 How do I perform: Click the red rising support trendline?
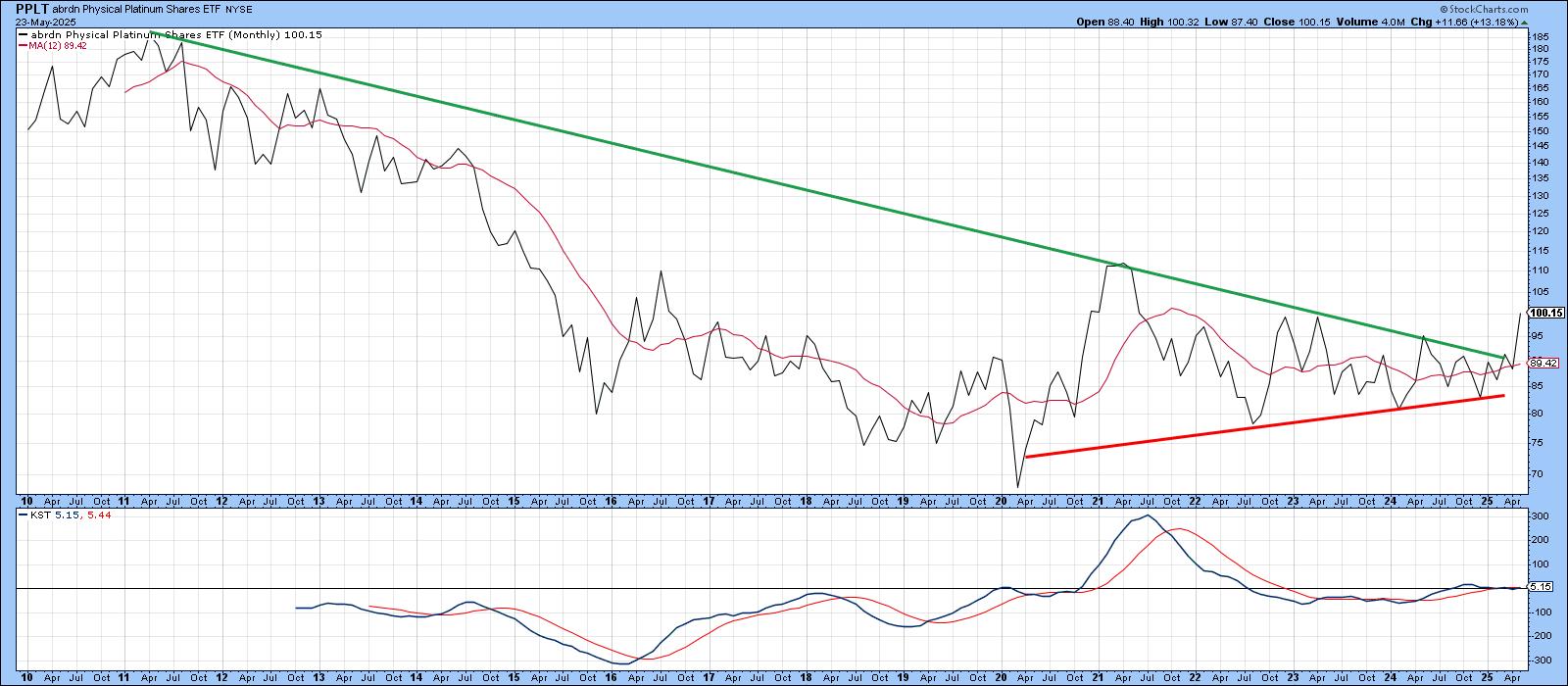point(1264,426)
